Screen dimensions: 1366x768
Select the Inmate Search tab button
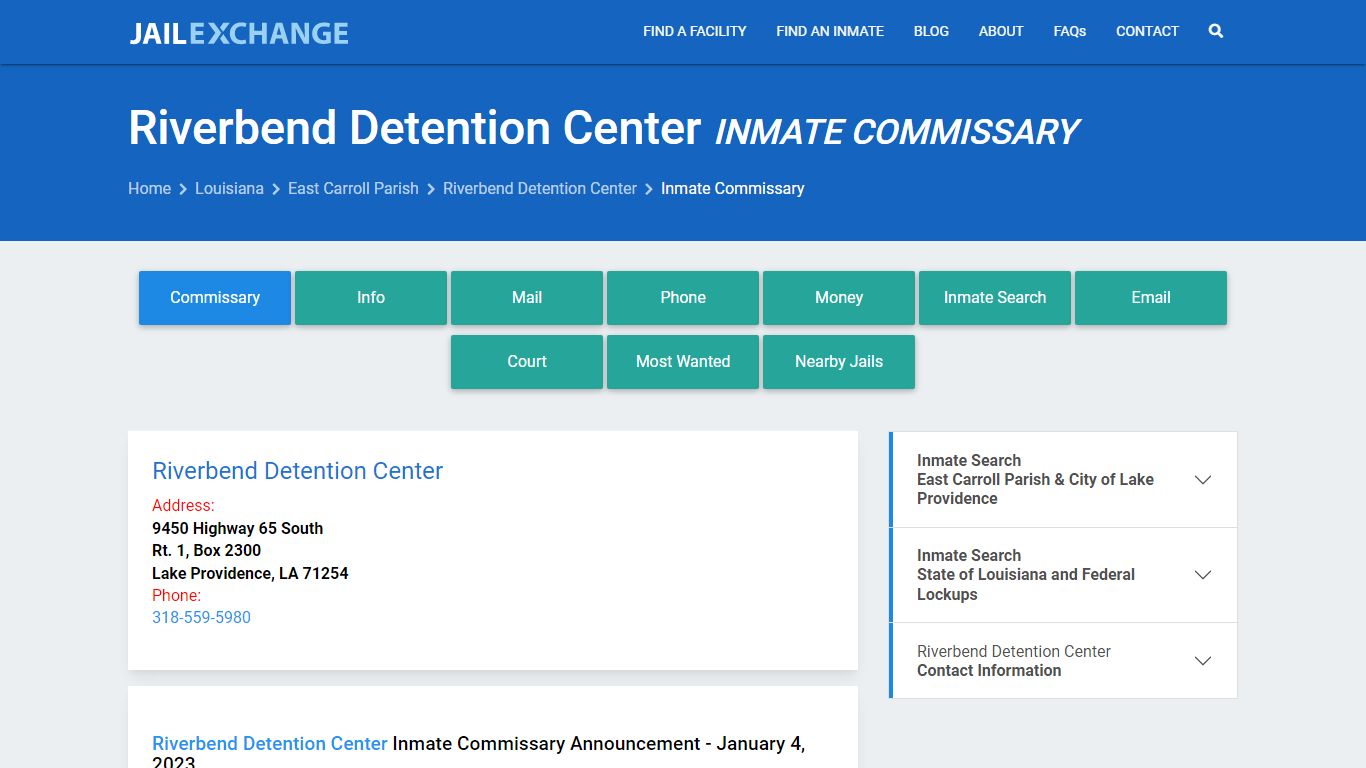click(x=995, y=298)
